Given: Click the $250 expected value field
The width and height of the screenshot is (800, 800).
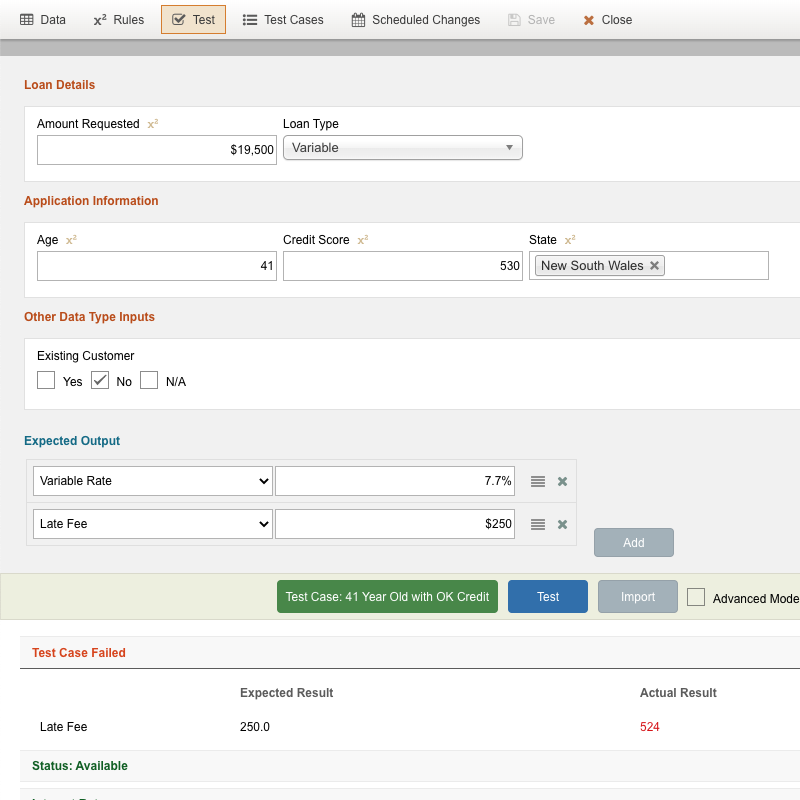Looking at the screenshot, I should pyautogui.click(x=395, y=523).
